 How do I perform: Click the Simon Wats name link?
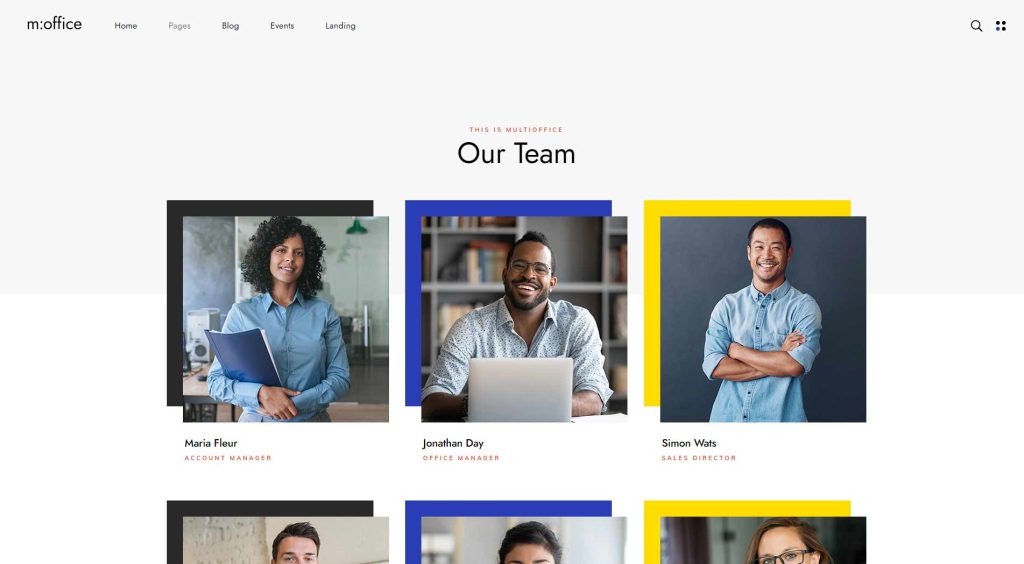point(688,443)
